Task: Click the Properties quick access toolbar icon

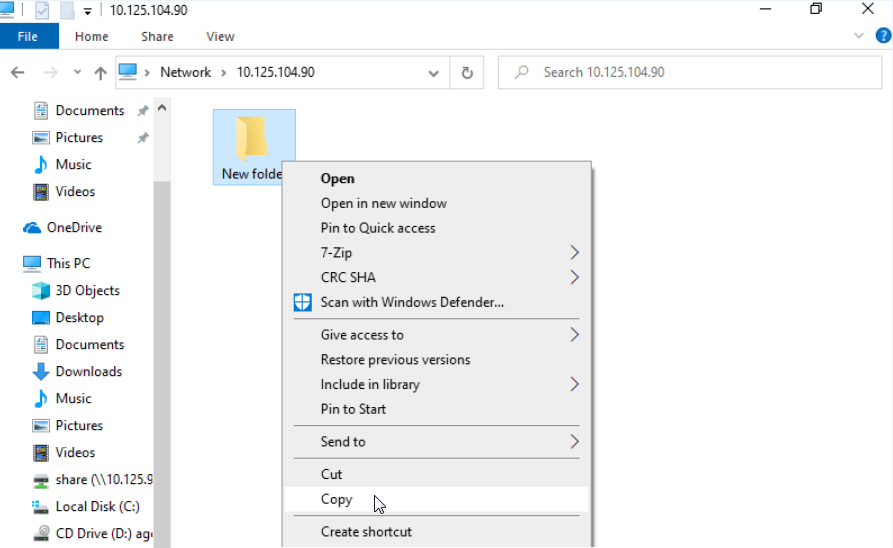Action: [x=42, y=10]
